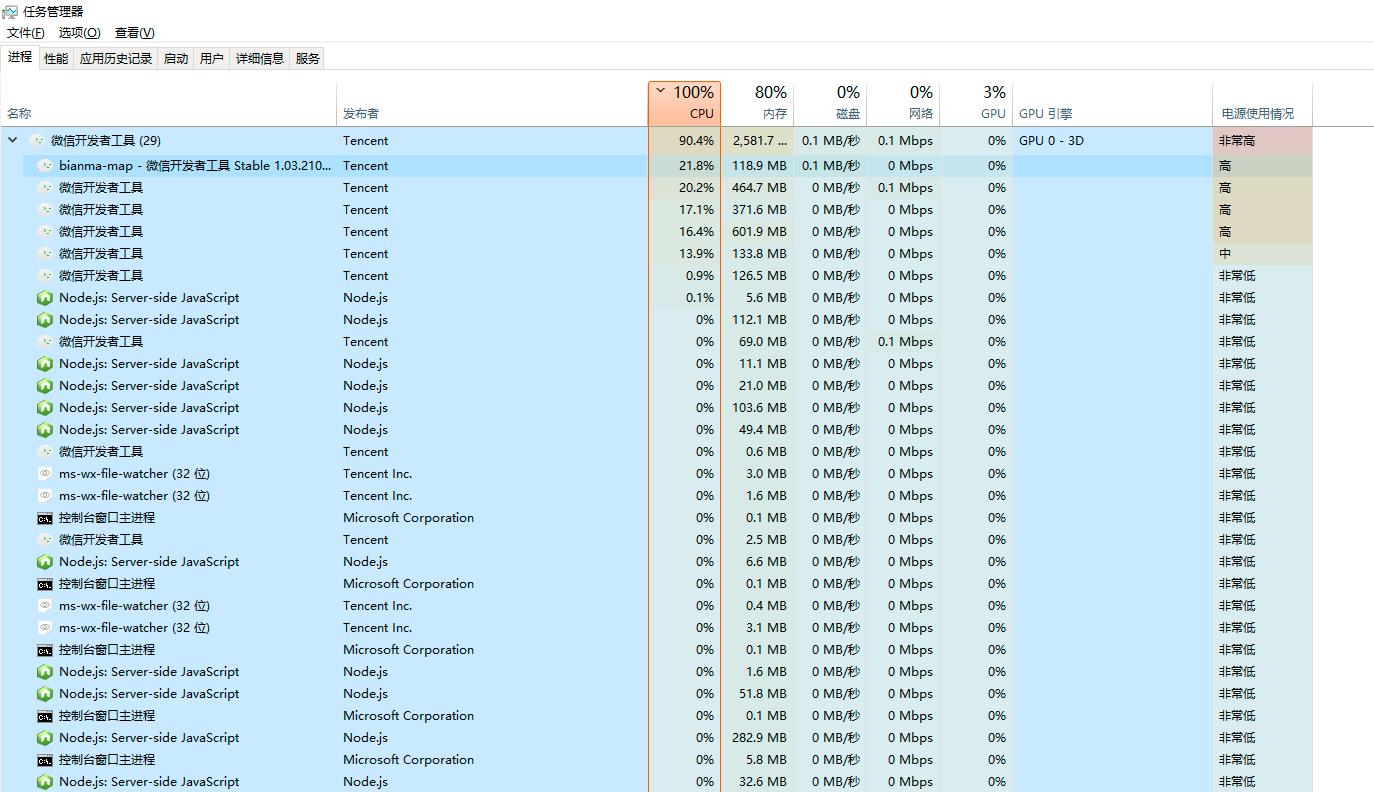Click the Task Manager icon in the title bar
This screenshot has width=1374, height=792.
[10, 11]
